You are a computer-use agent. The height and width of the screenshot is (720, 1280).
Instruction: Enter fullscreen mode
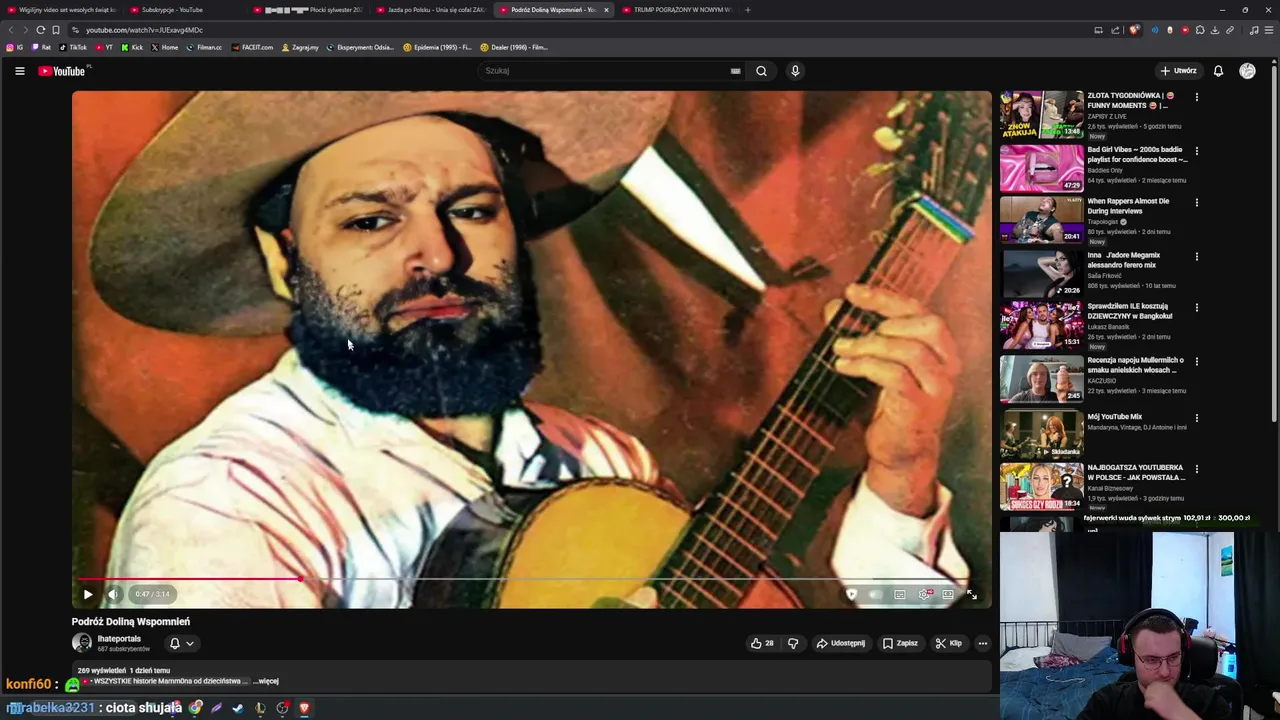click(972, 594)
